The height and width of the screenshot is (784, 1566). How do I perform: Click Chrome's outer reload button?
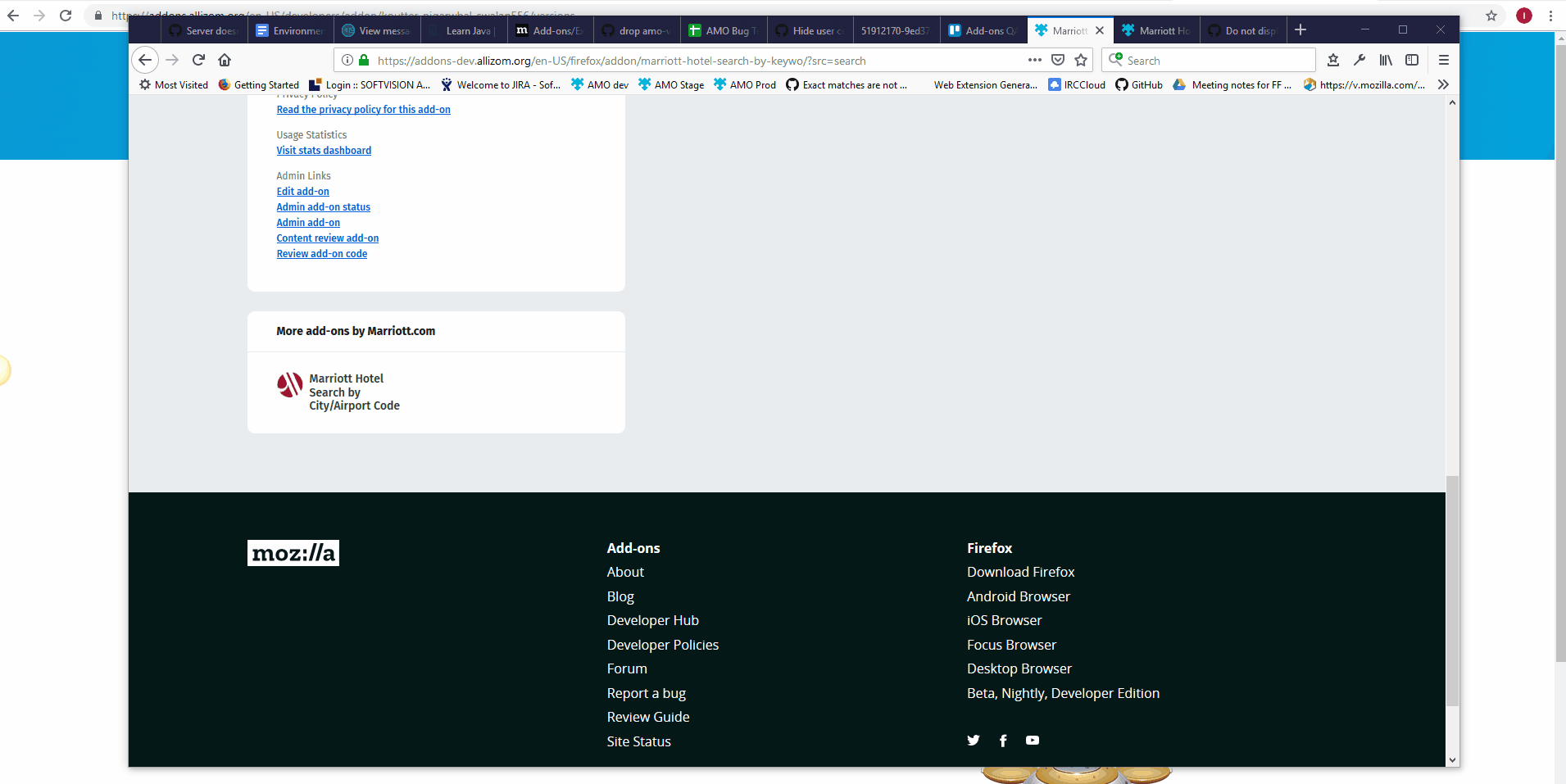pos(66,16)
